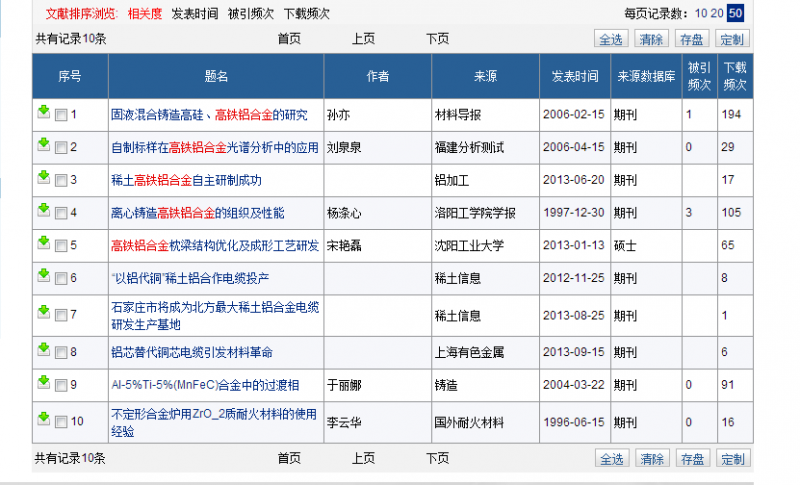This screenshot has width=800, height=485.
Task: Click top 清除 button
Action: click(652, 39)
